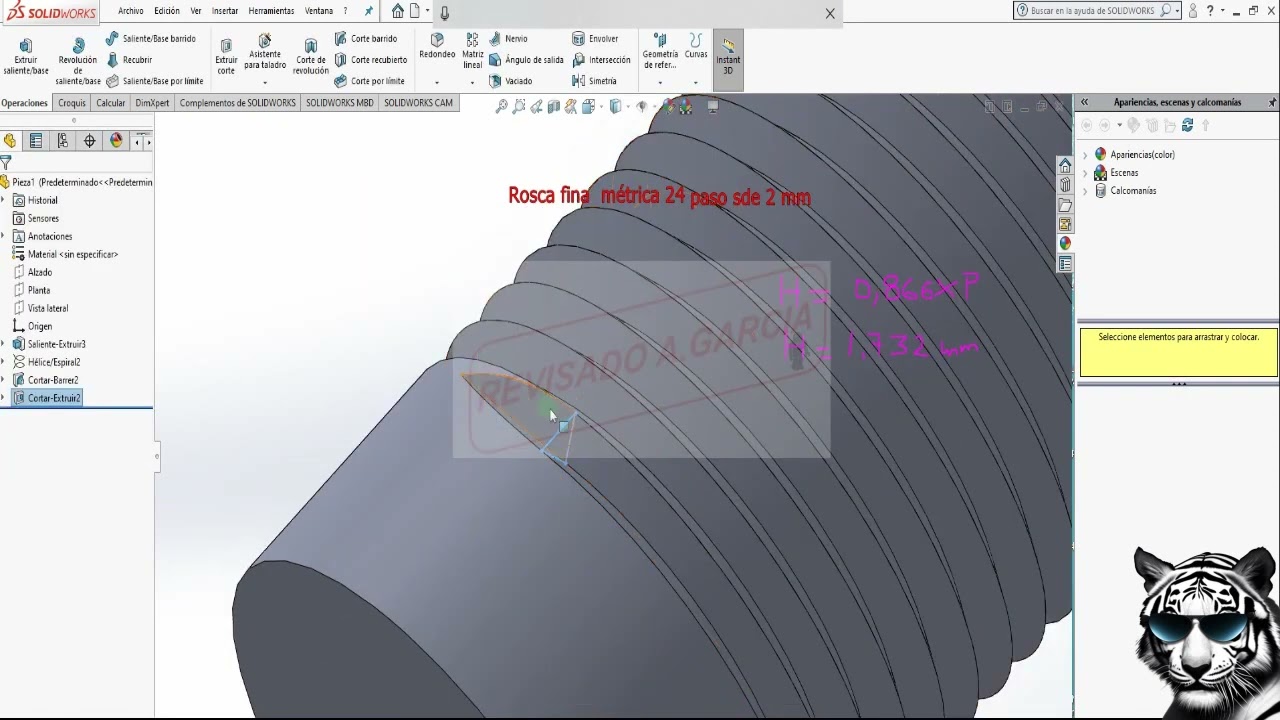Open the Appearances color-ball task pane tab
Viewport: 1280px width, 720px height.
pyautogui.click(x=1065, y=243)
